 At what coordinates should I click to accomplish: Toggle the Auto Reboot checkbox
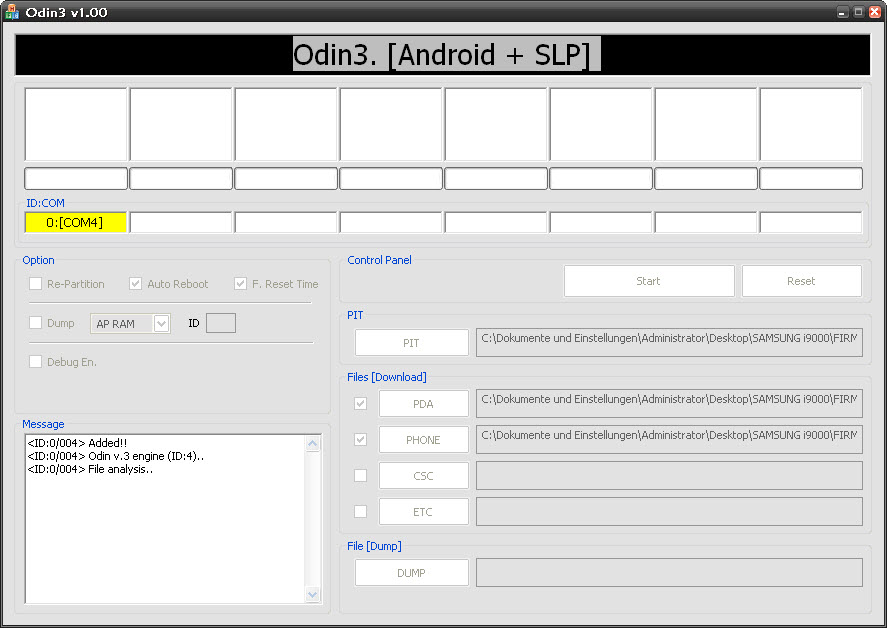point(135,283)
